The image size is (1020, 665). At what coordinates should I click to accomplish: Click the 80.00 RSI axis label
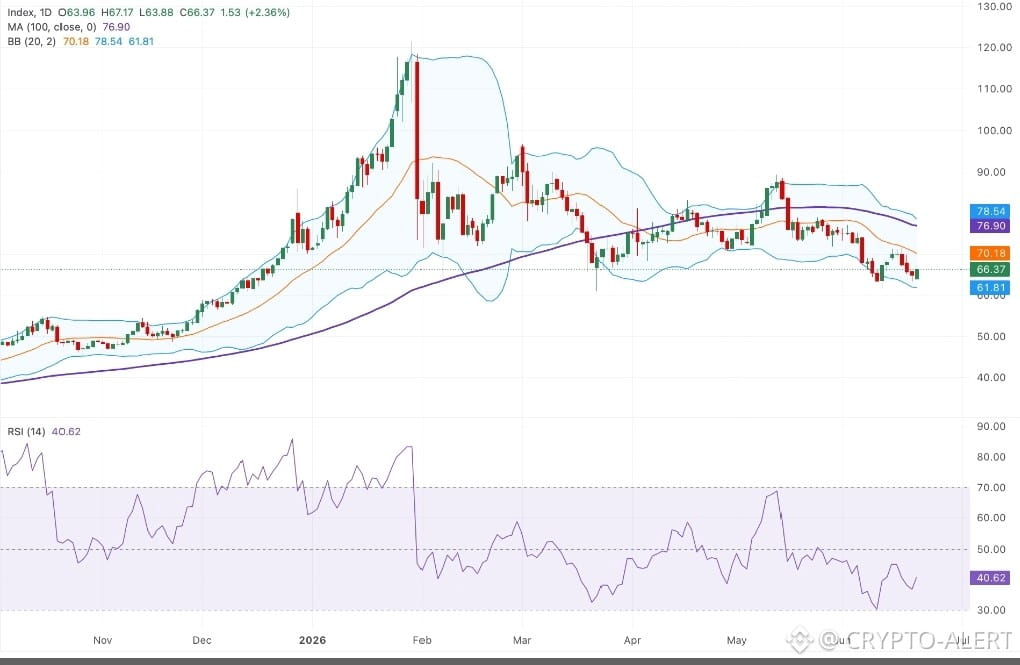point(991,457)
